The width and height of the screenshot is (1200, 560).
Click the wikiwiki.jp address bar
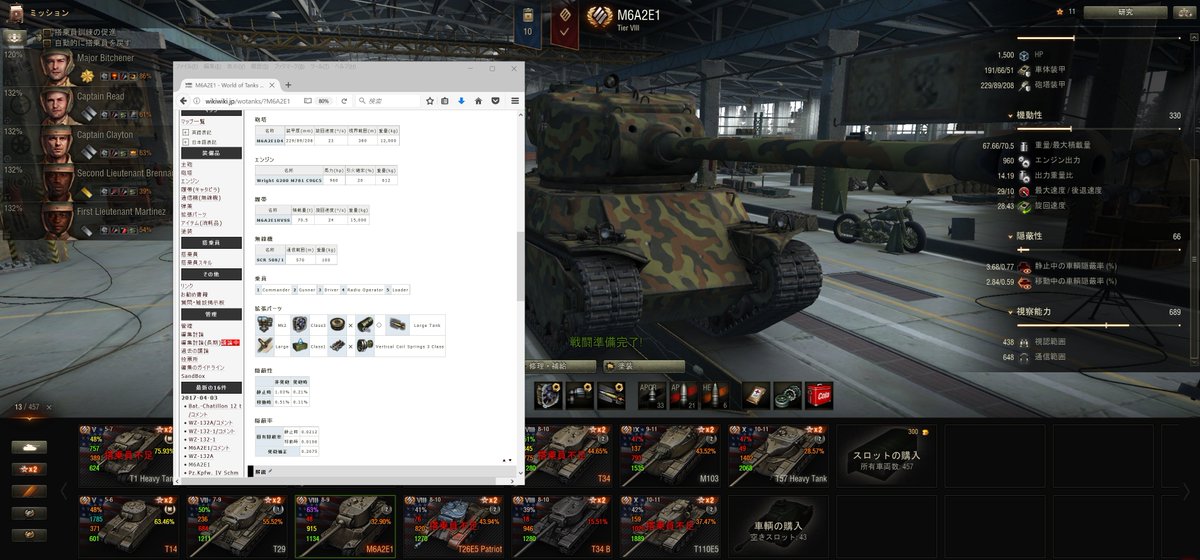click(252, 101)
